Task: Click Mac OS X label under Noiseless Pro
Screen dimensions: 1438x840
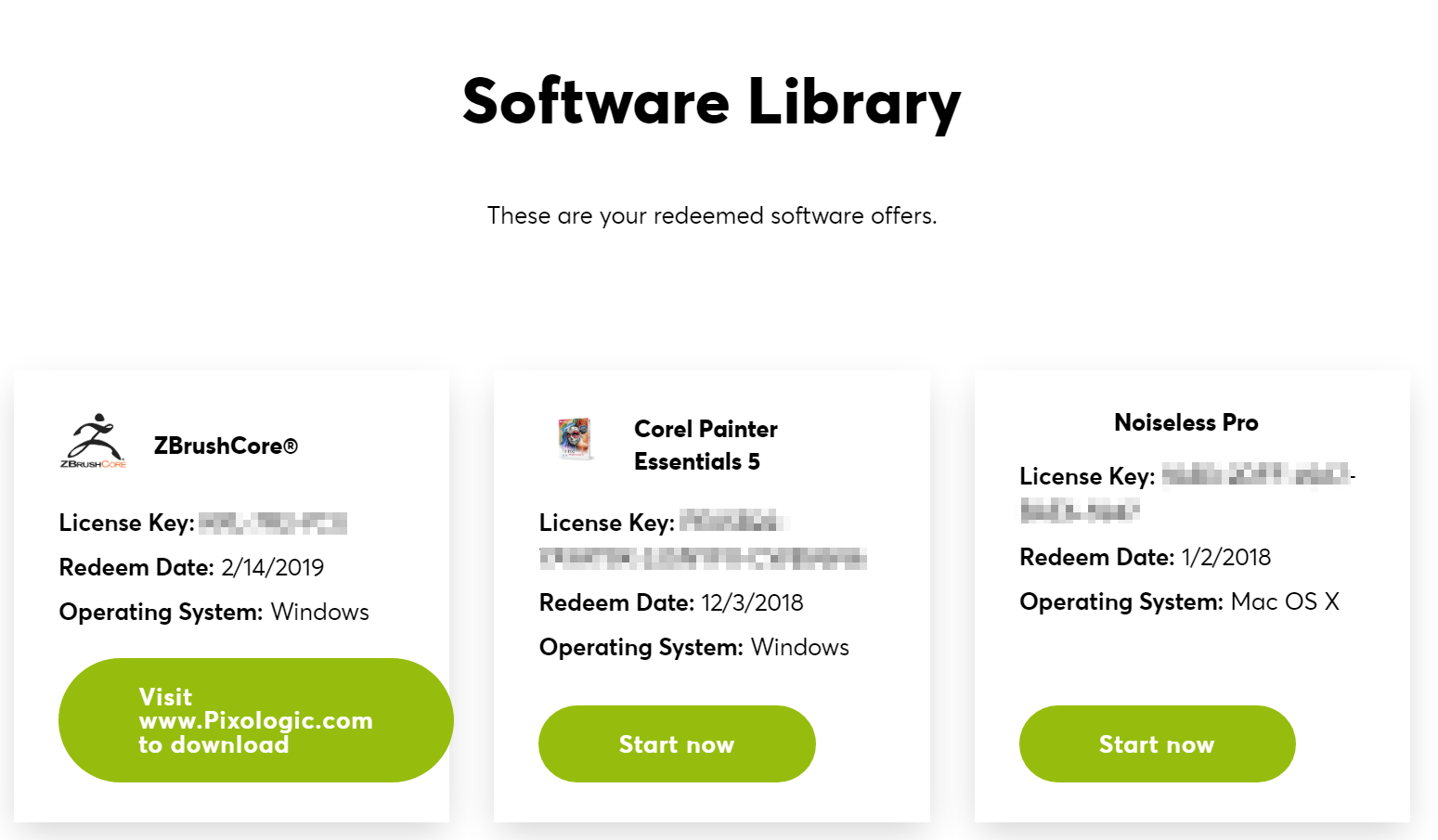Action: [x=1285, y=601]
